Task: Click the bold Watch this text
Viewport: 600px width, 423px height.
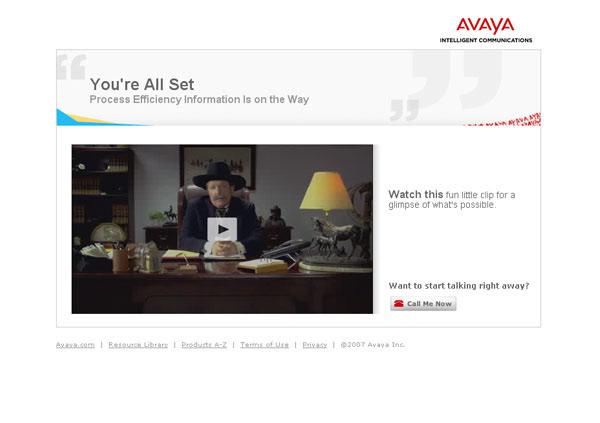Action: (x=416, y=194)
